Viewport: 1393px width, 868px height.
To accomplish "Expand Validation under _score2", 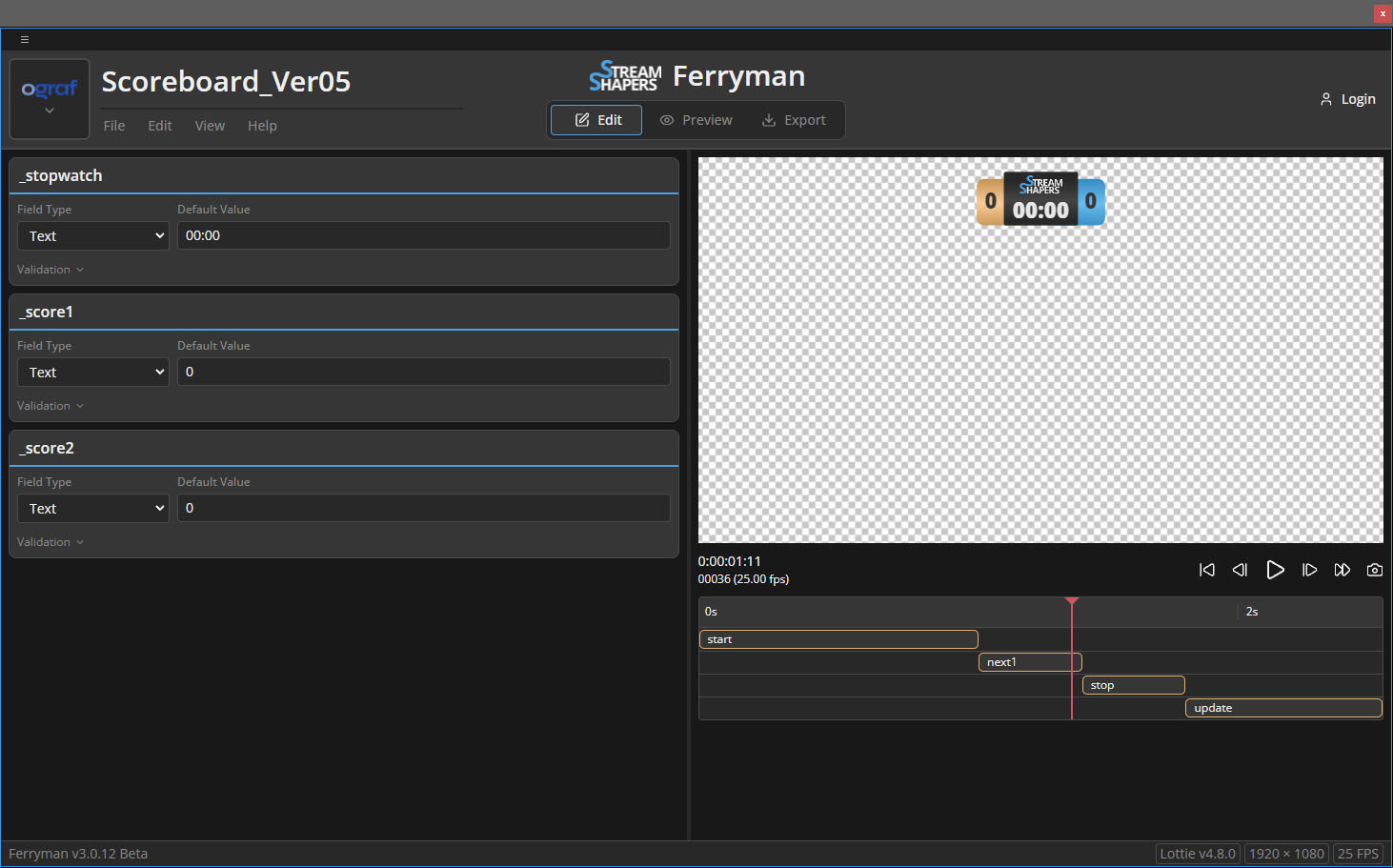I will click(50, 542).
